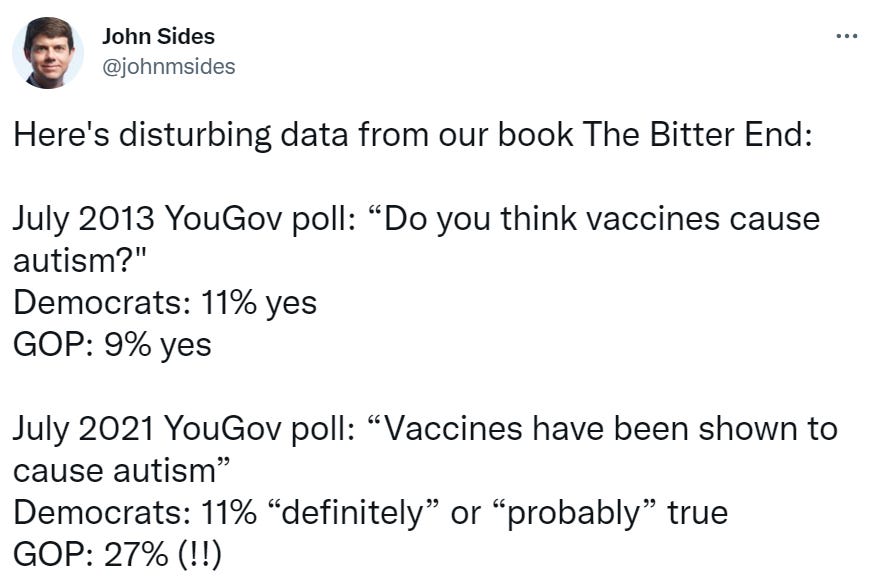Viewport: 885px width, 580px height.
Task: Click the "Democrats: 11% yes" line
Action: pos(164,303)
